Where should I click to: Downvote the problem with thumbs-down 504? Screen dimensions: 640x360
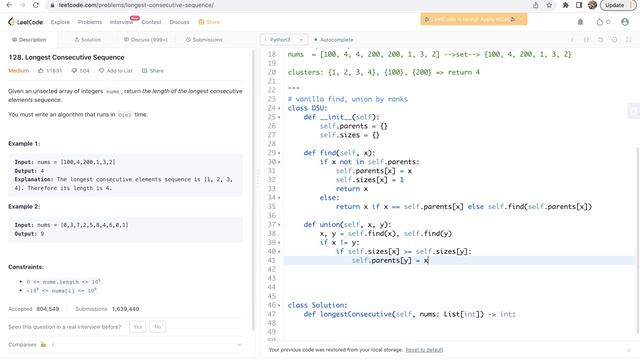80,71
